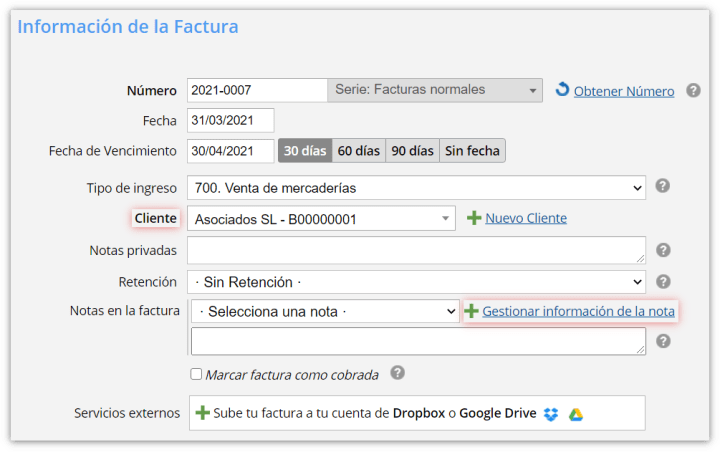This screenshot has width=720, height=452.
Task: Click the Servicios externos label
Action: pyautogui.click(x=127, y=413)
